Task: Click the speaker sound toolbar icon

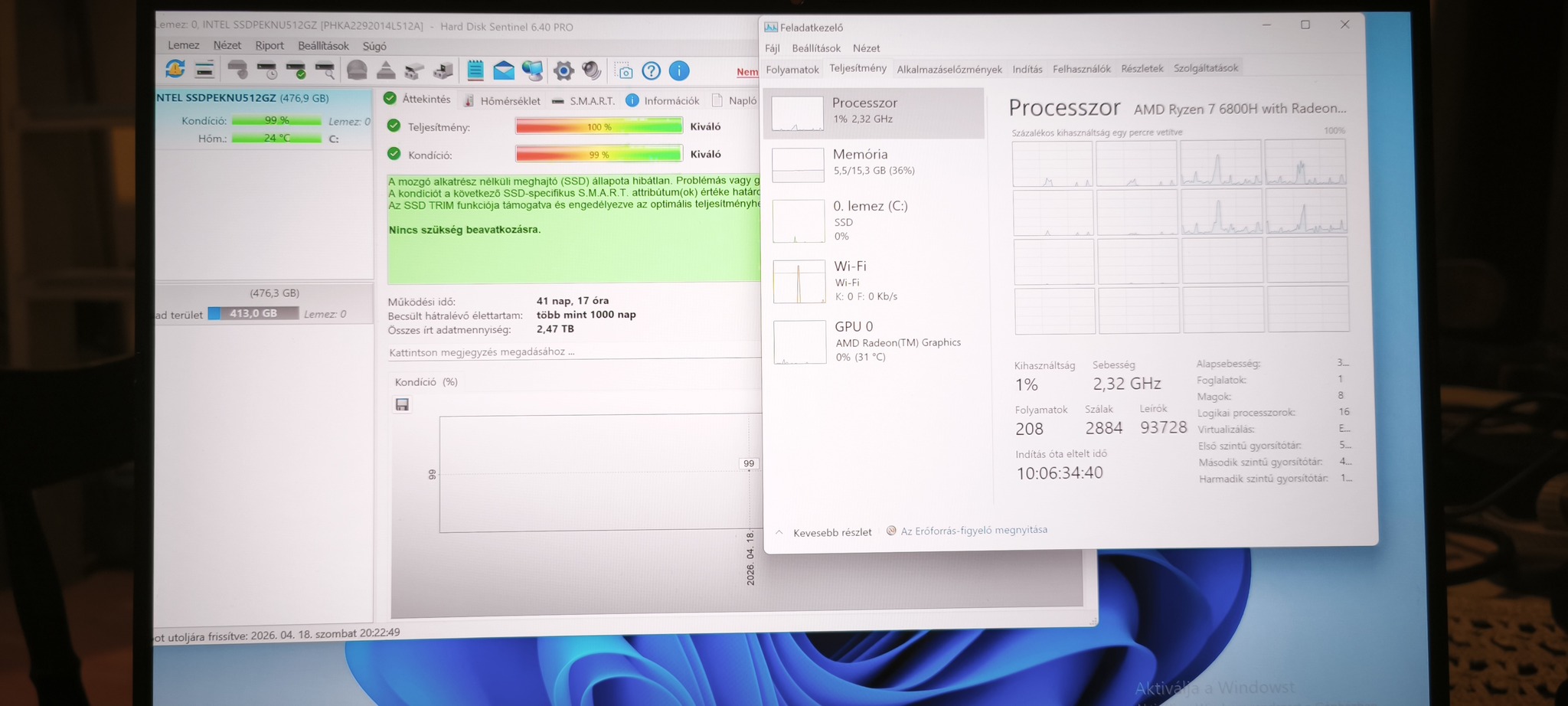Action: point(591,71)
